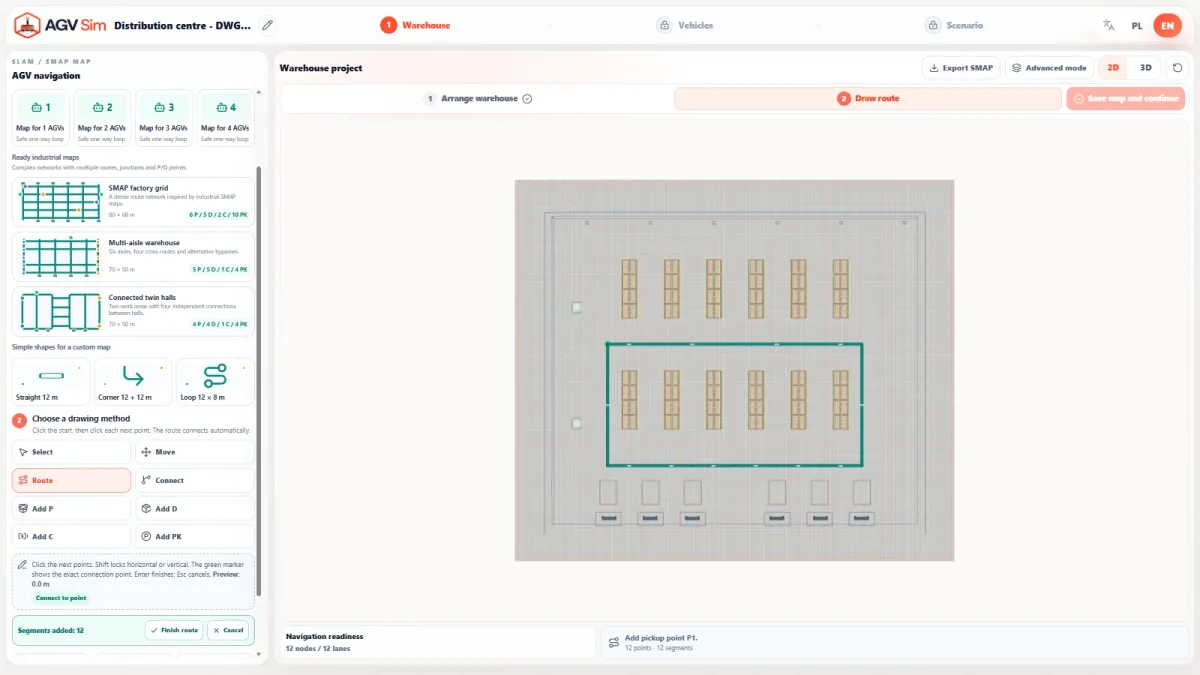Screen dimensions: 1200x675
Task: Click Export SMAP button
Action: pyautogui.click(x=960, y=68)
